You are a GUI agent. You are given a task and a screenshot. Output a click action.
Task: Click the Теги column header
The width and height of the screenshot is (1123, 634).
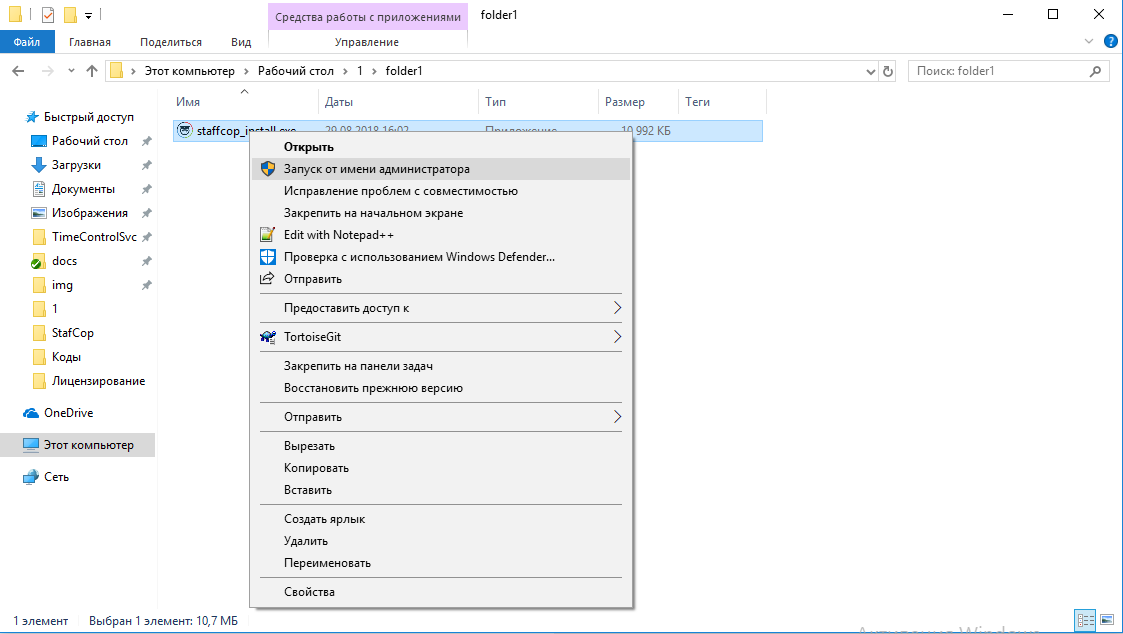(722, 102)
